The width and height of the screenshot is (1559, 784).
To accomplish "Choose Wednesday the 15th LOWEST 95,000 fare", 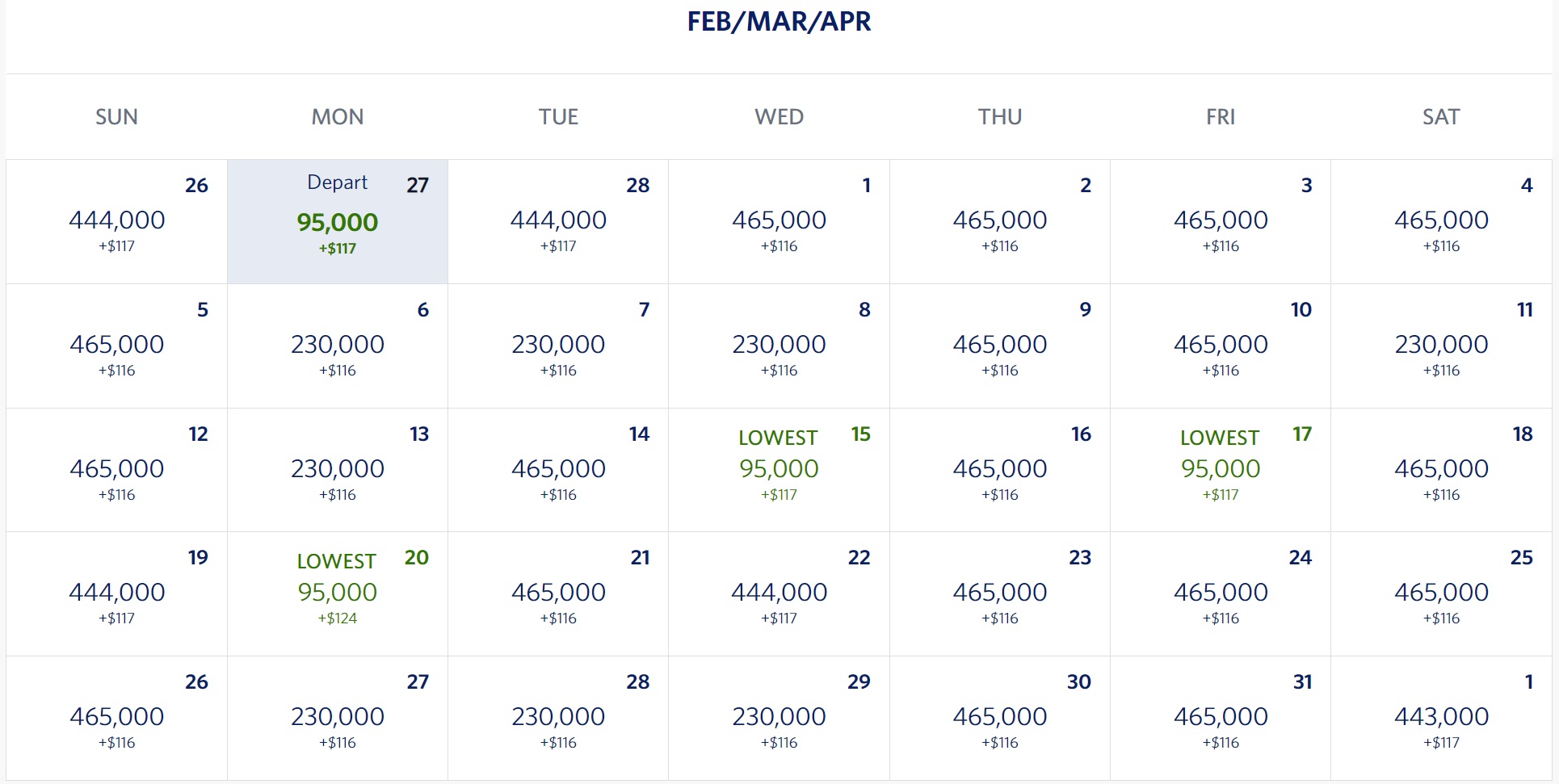I will tap(779, 469).
